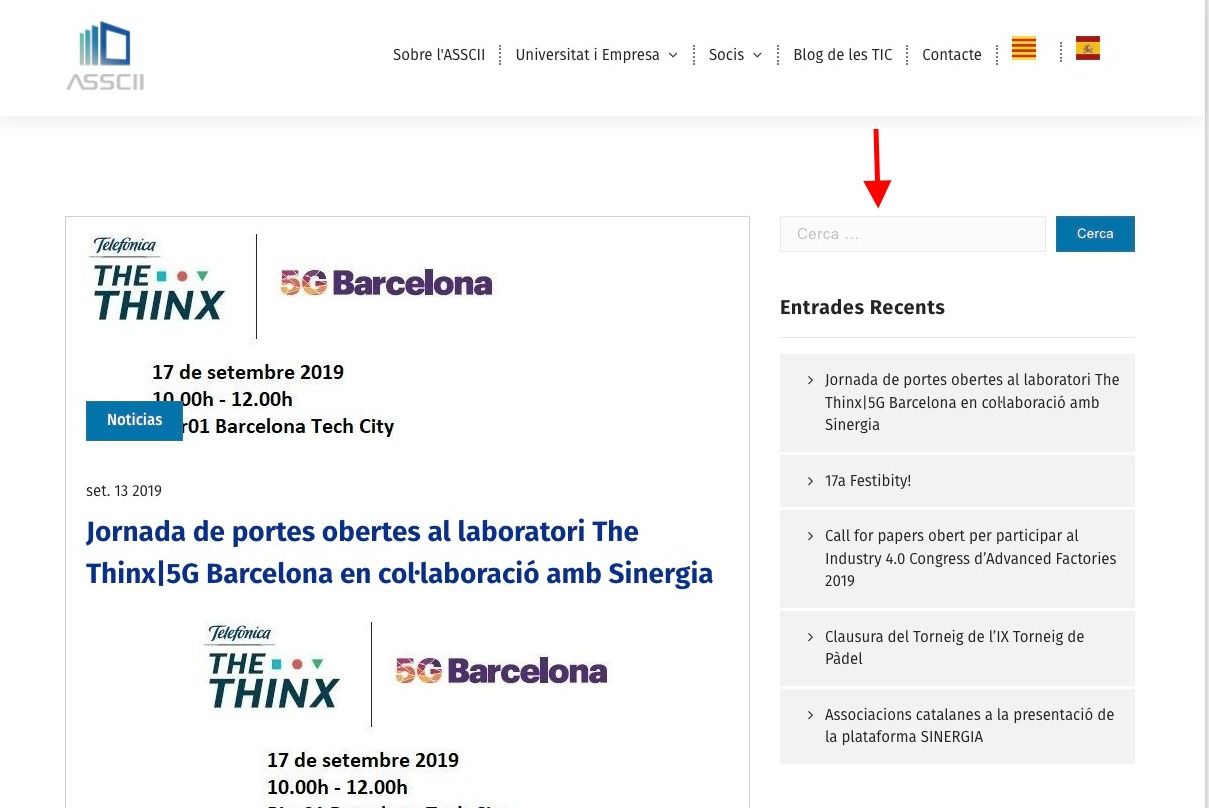The width and height of the screenshot is (1209, 808).
Task: Open the Socis menu item
Action: 726,55
